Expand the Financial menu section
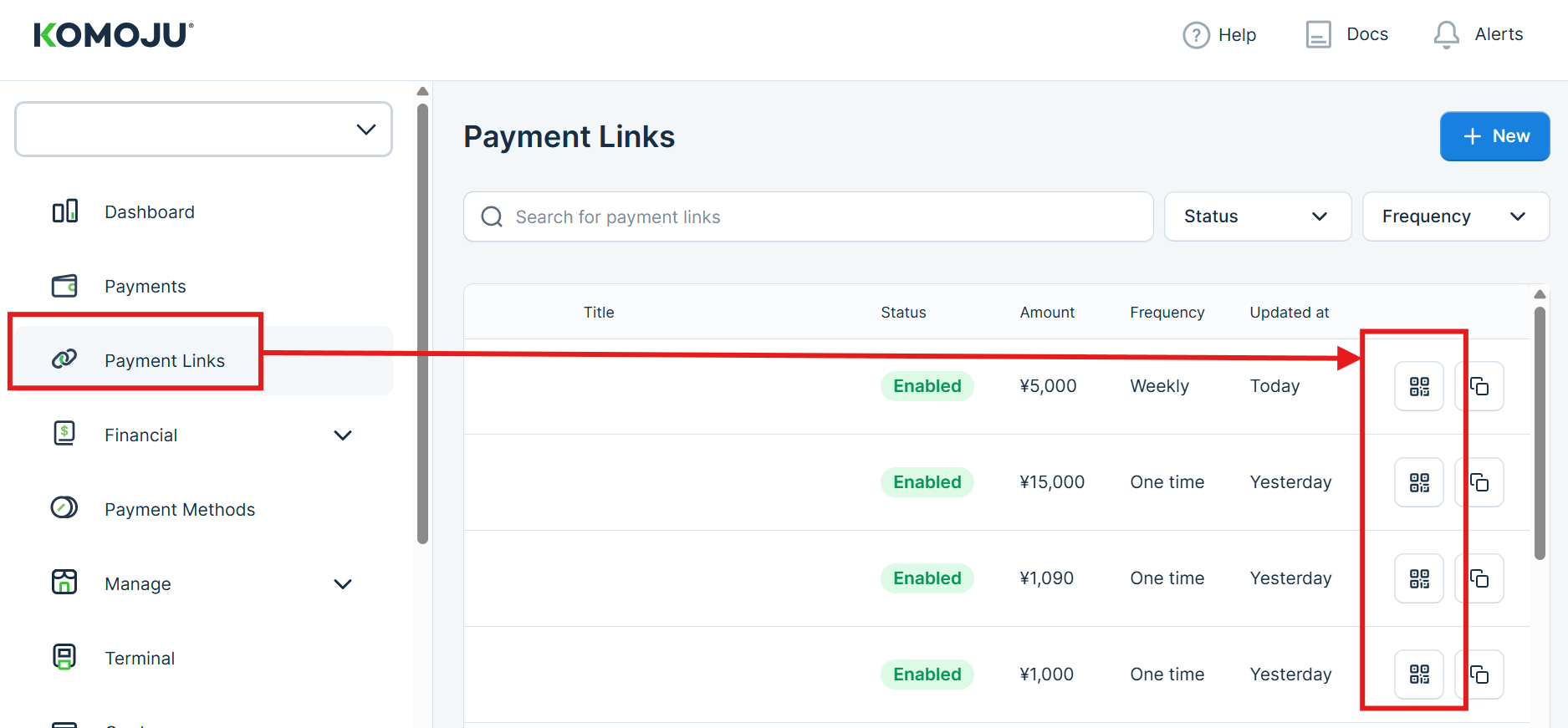 (x=343, y=435)
